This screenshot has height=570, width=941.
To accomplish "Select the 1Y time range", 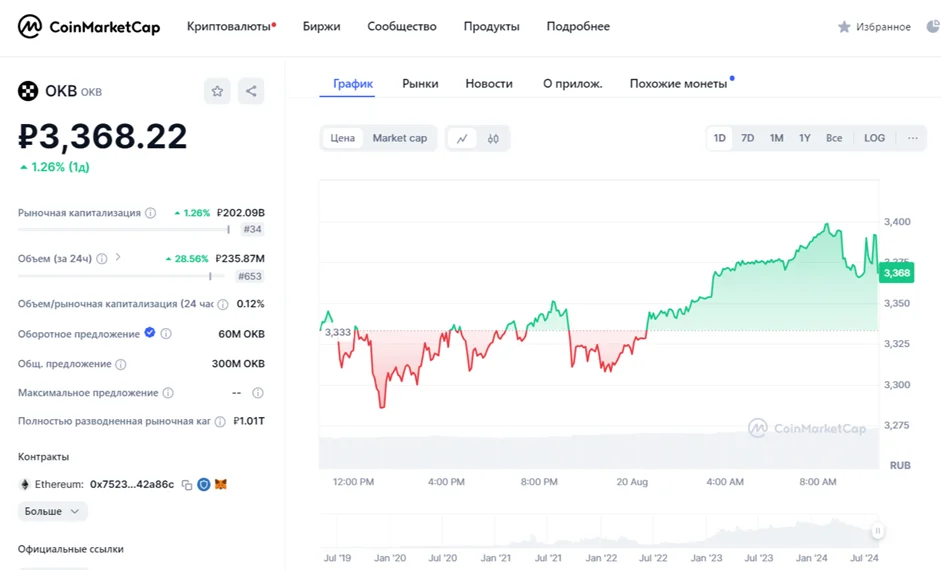I will pyautogui.click(x=805, y=138).
